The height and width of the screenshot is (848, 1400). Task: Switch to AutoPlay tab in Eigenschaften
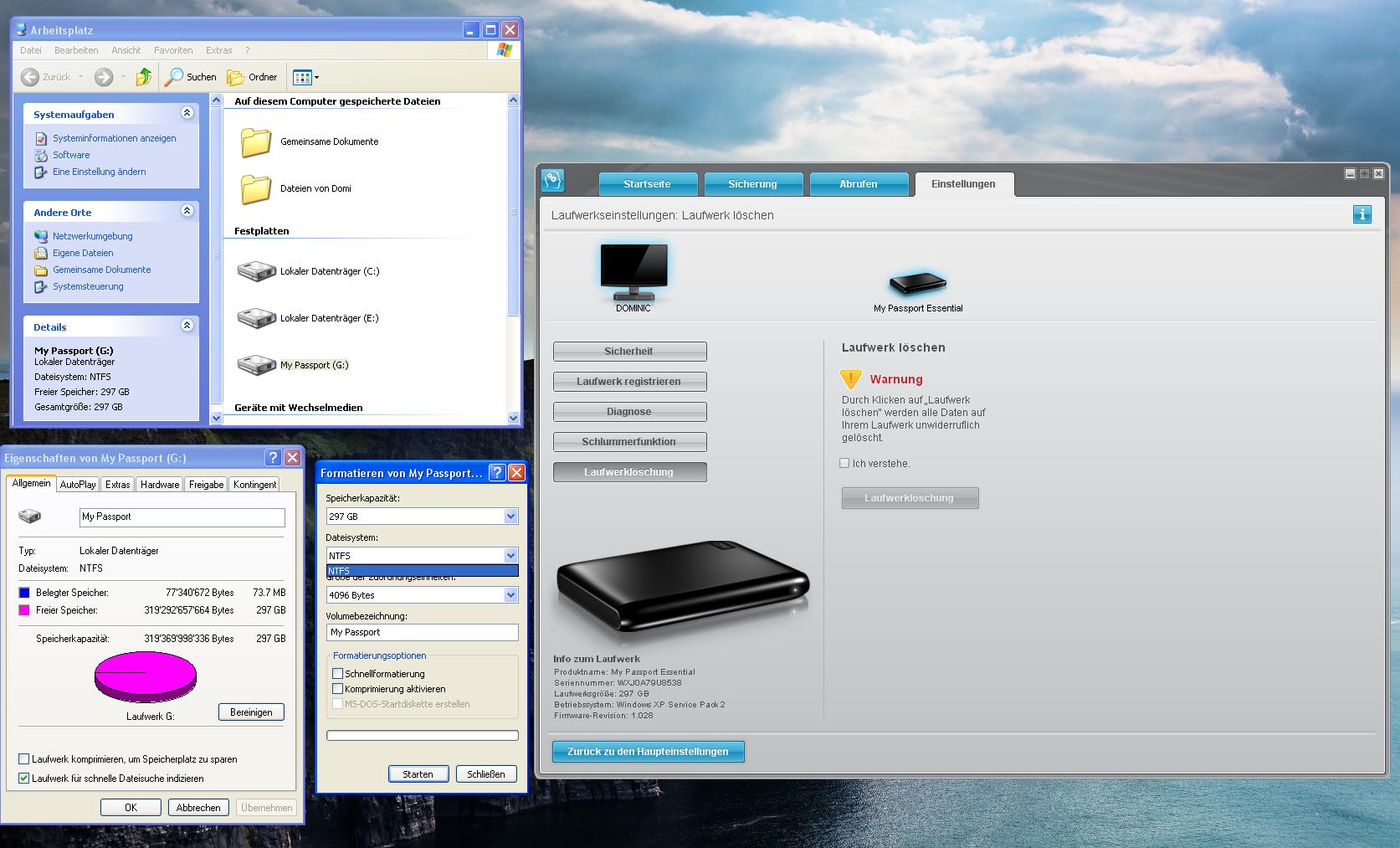(78, 485)
